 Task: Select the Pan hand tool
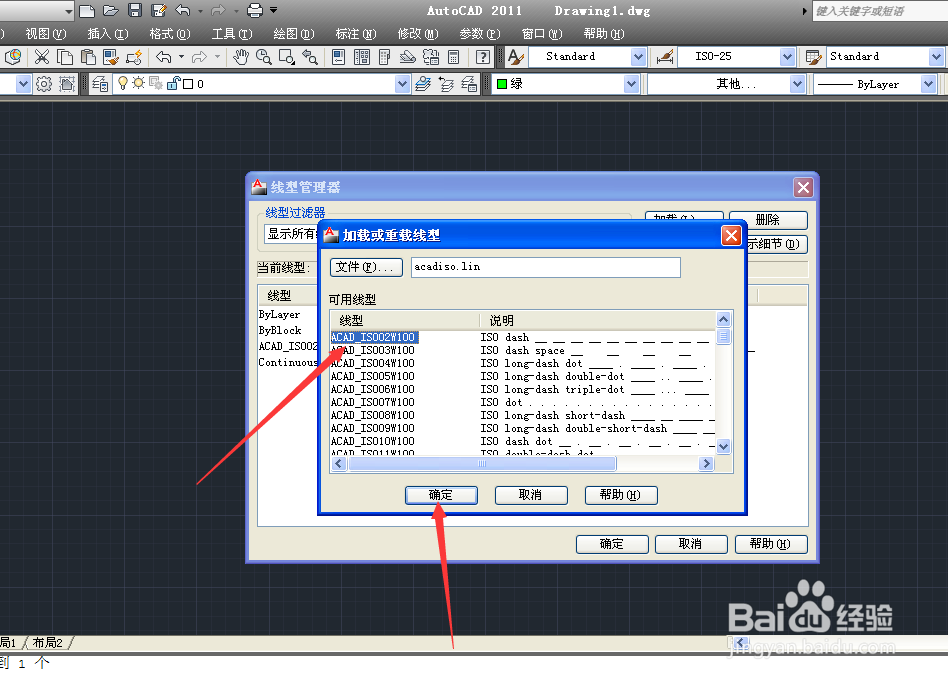(241, 57)
